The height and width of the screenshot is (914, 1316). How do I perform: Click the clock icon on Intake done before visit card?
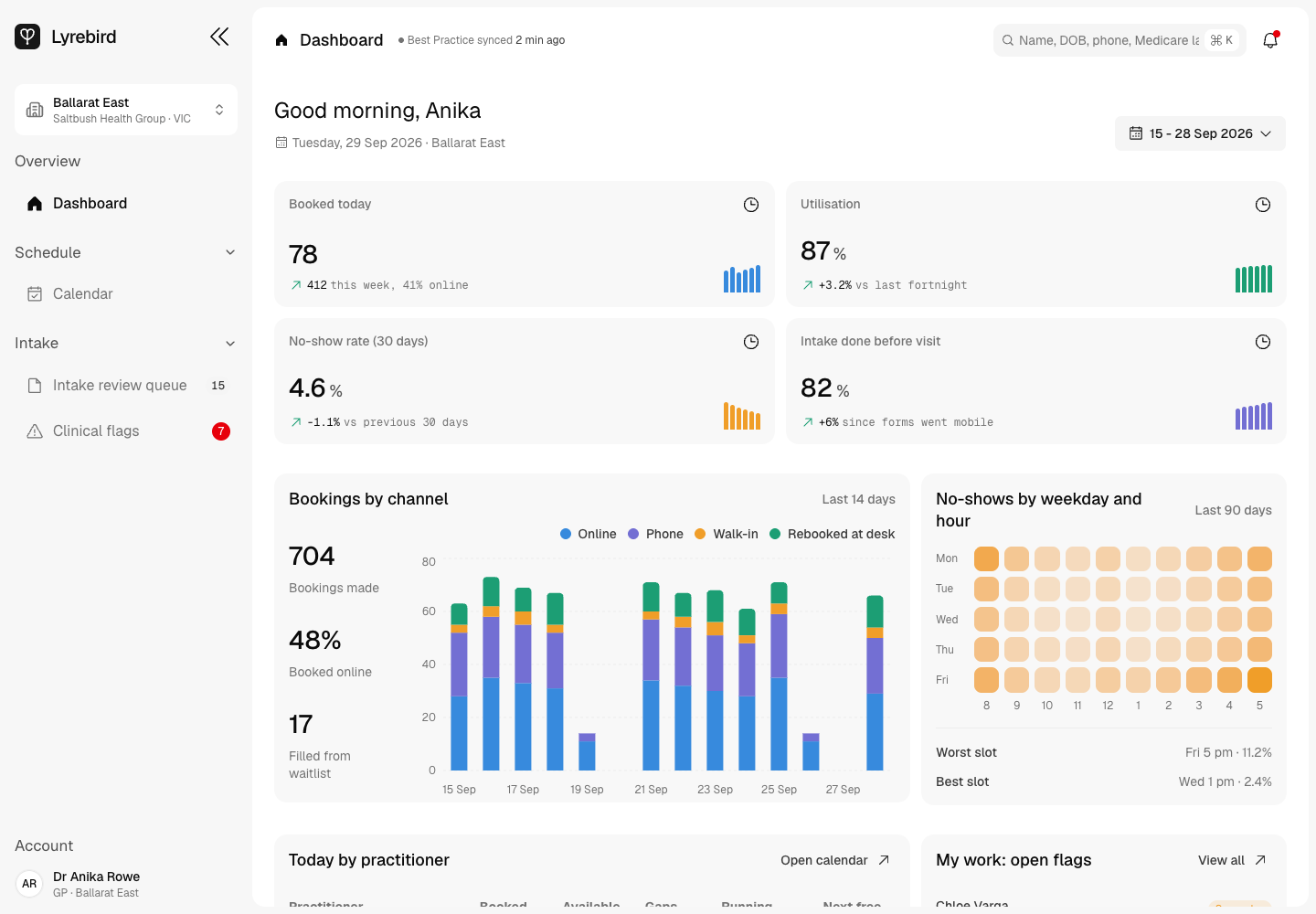tap(1263, 342)
